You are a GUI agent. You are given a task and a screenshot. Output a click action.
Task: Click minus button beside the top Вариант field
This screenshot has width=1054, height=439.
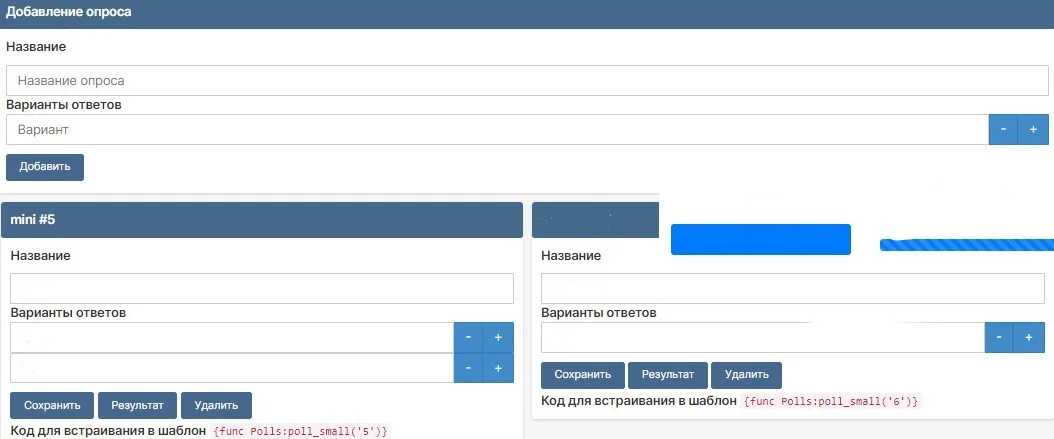tap(1003, 130)
